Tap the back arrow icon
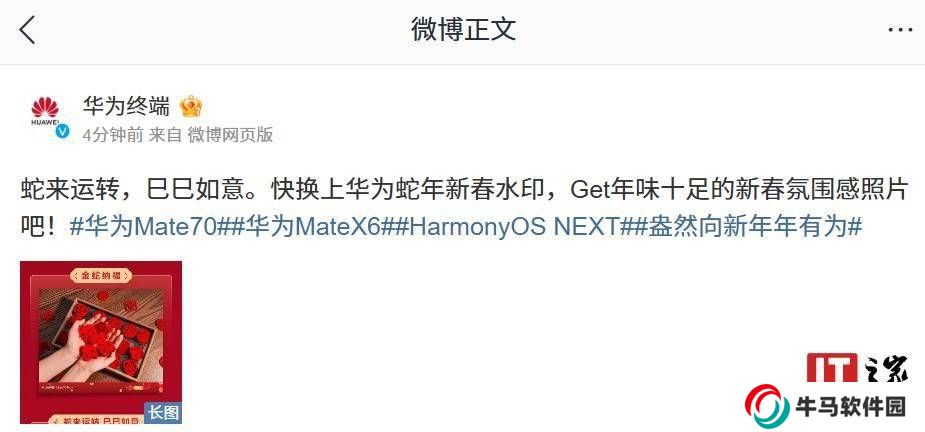The width and height of the screenshot is (925, 432). [27, 30]
